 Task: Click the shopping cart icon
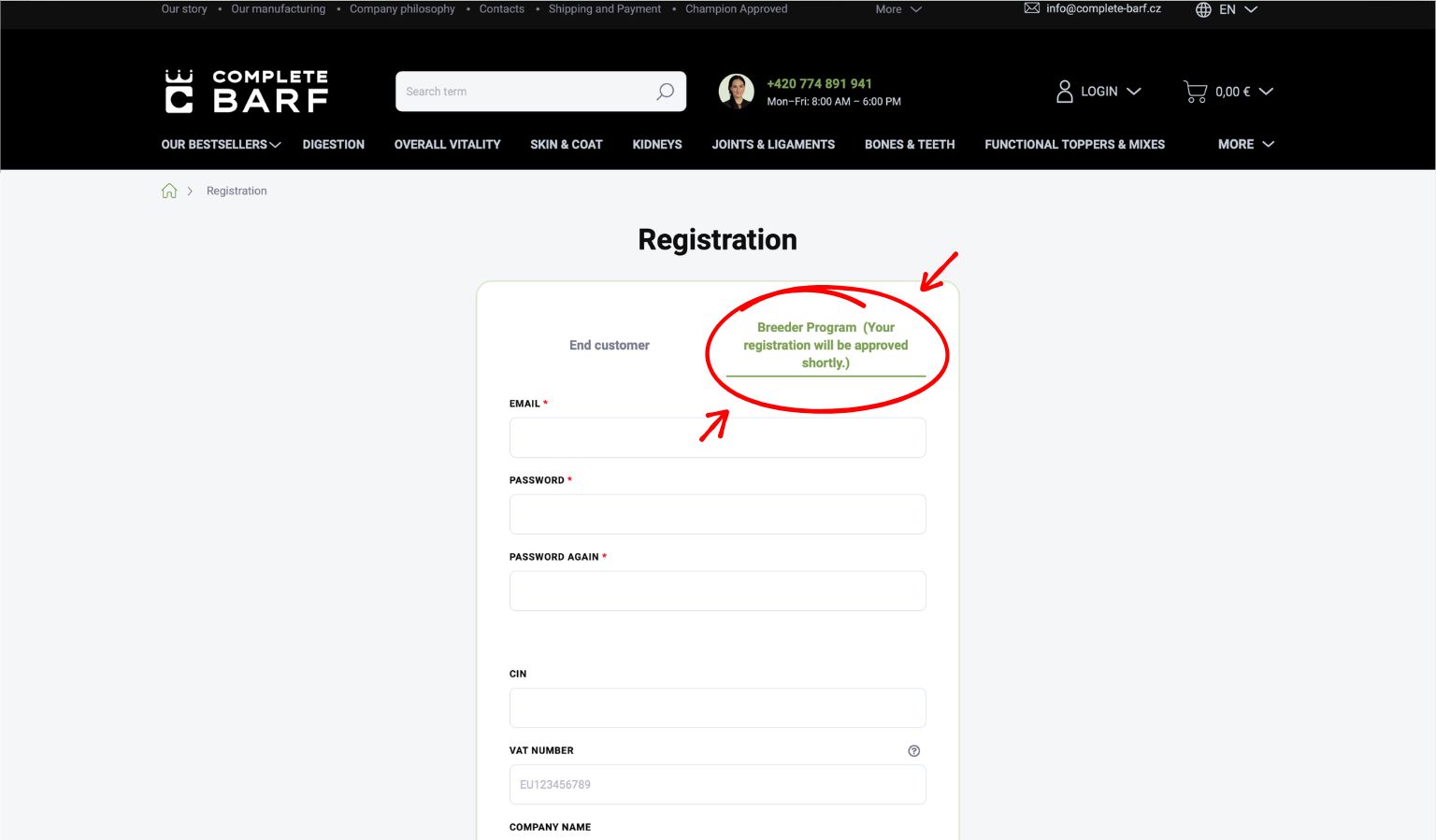coord(1195,92)
